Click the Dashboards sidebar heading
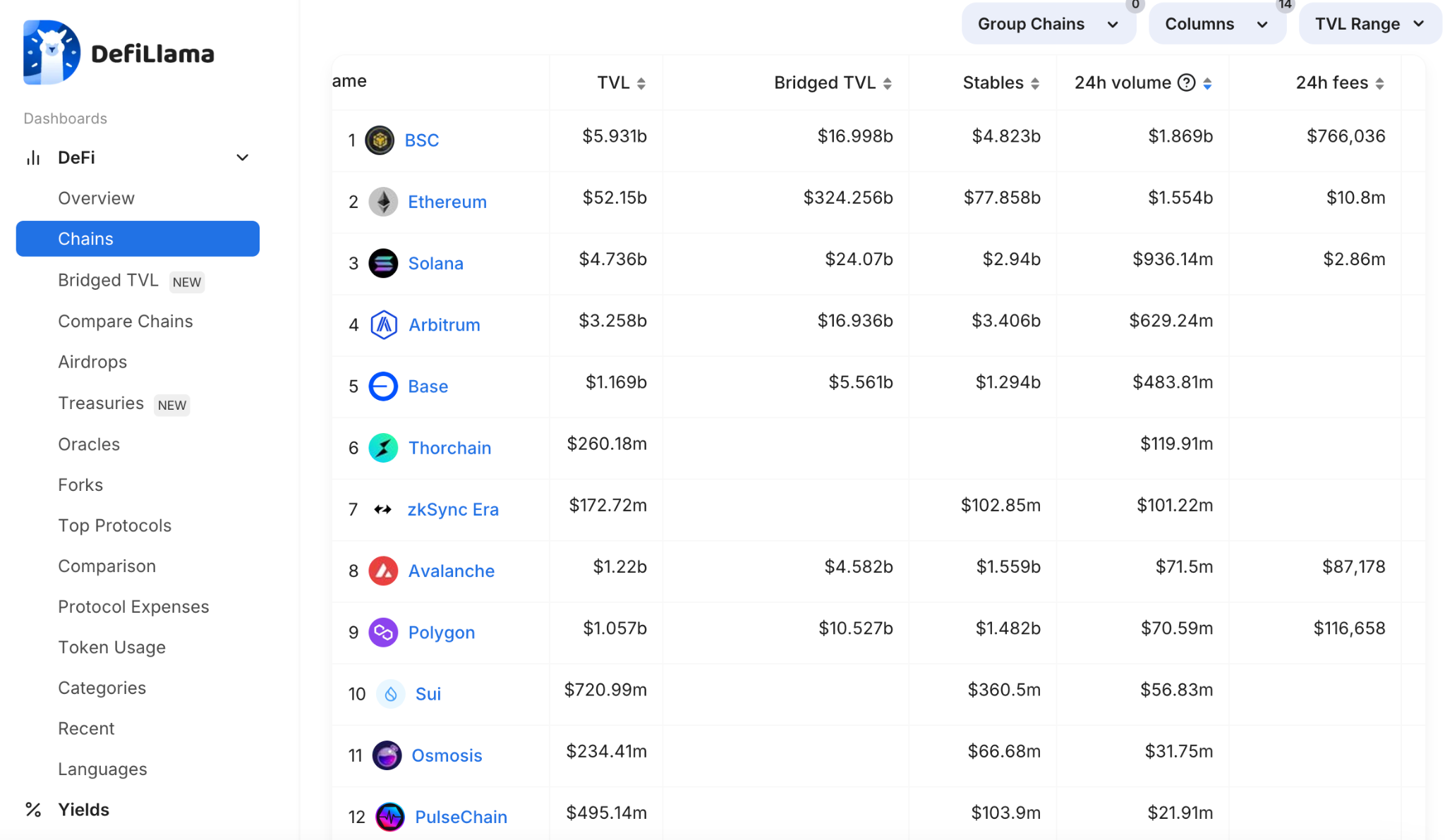Image resolution: width=1445 pixels, height=840 pixels. pyautogui.click(x=65, y=118)
